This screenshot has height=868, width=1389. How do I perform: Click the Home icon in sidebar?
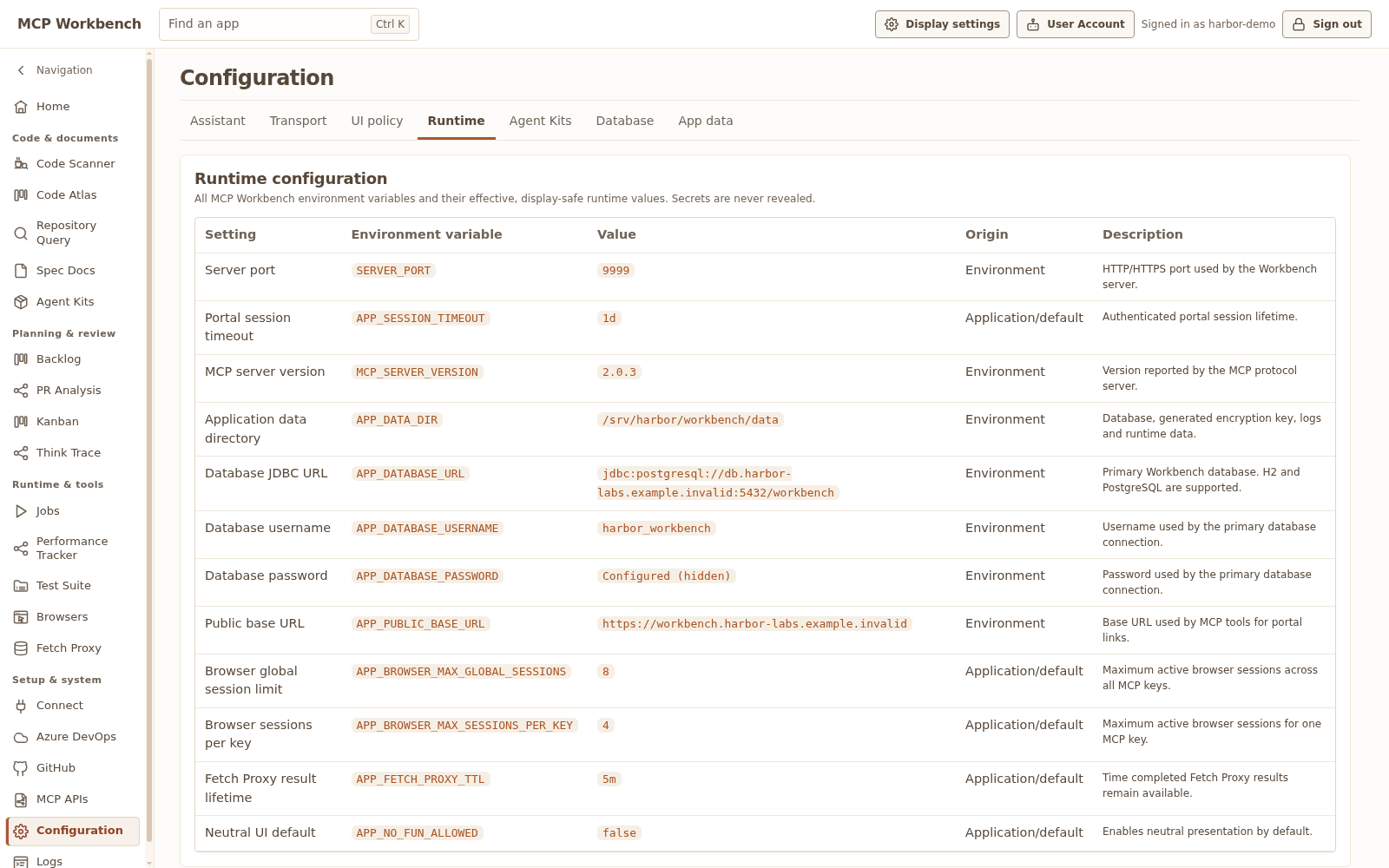pos(21,107)
